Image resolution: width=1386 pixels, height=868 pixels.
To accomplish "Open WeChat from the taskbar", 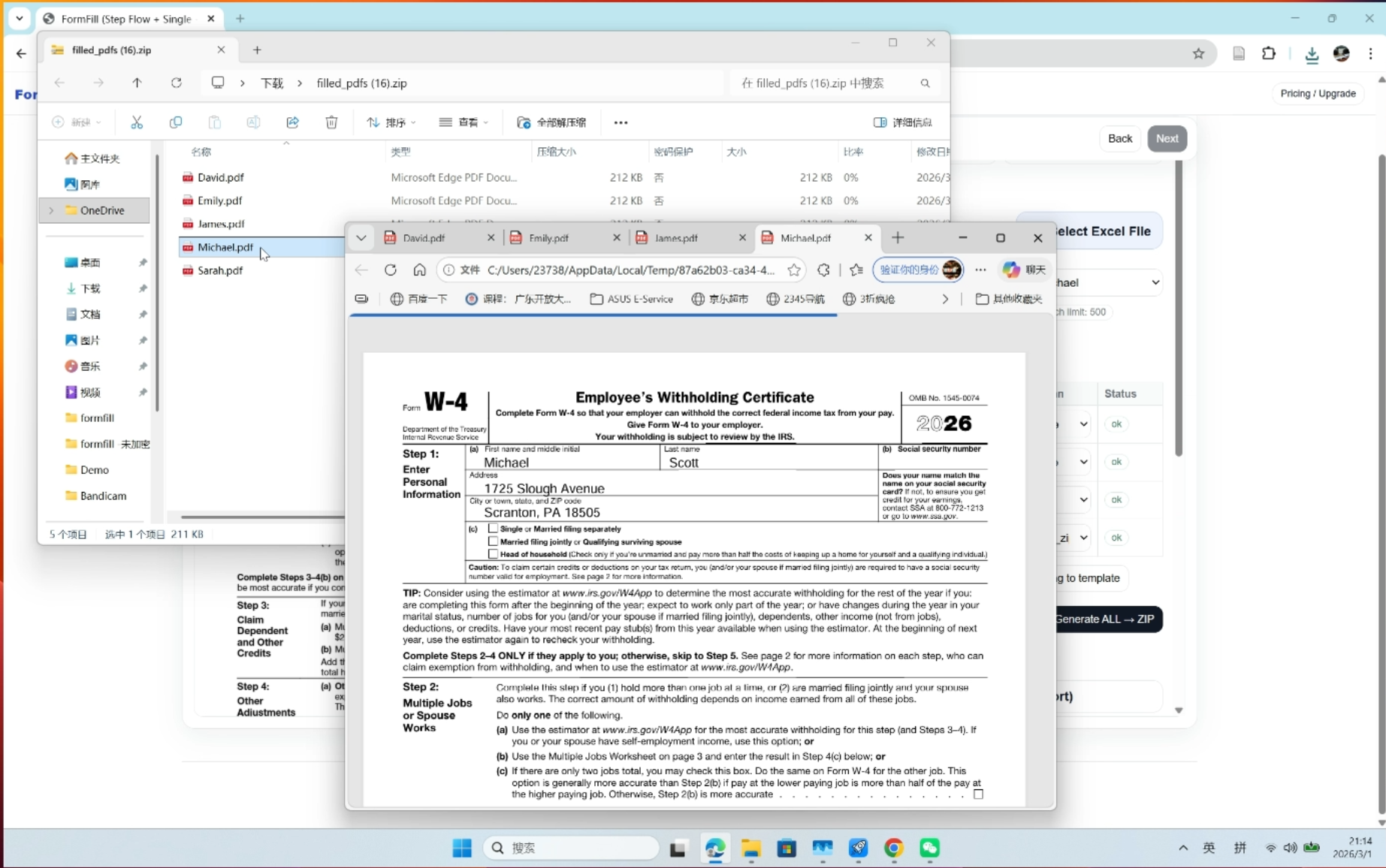I will click(929, 848).
